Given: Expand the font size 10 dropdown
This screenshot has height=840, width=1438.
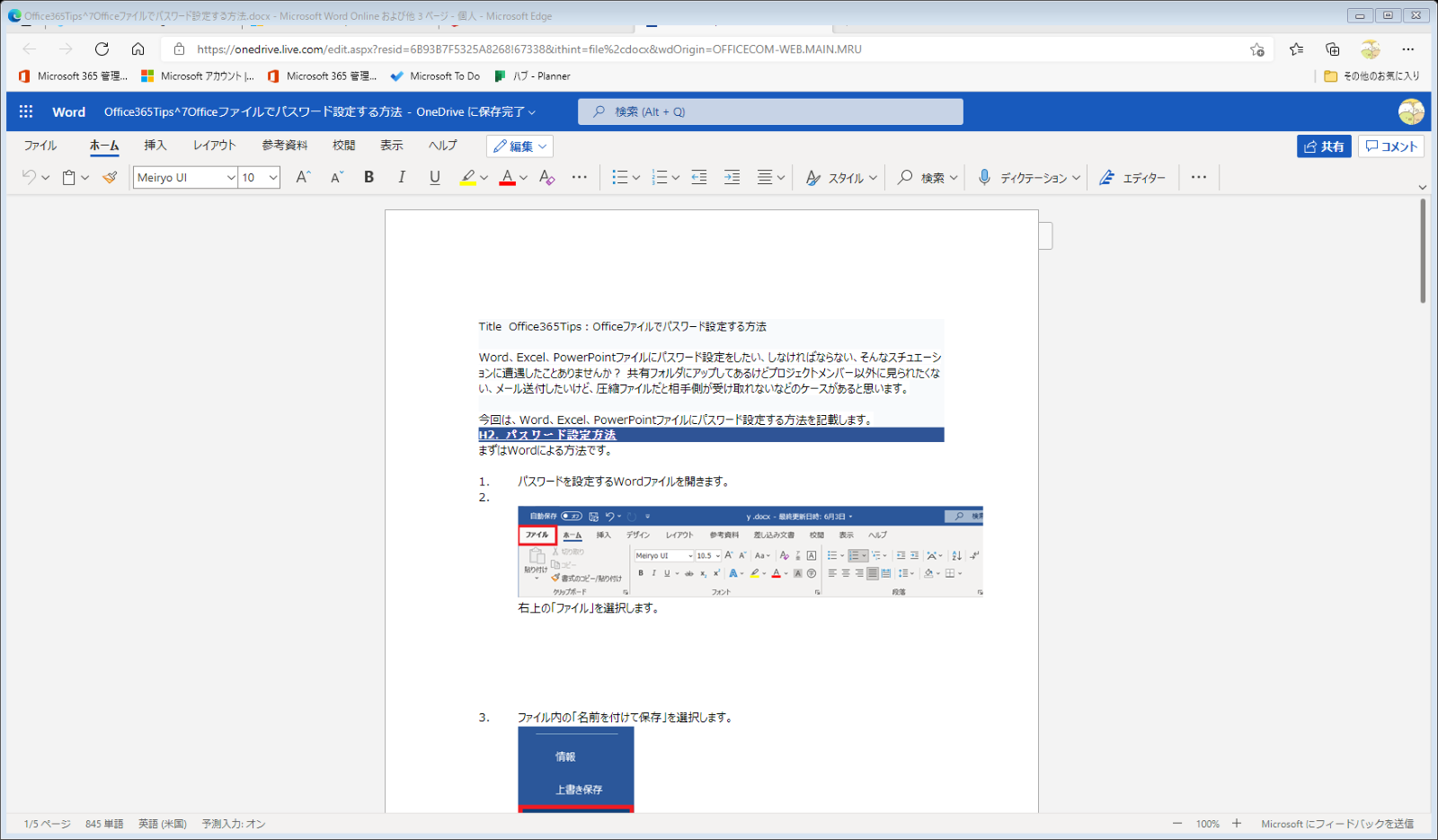Looking at the screenshot, I should pyautogui.click(x=273, y=178).
